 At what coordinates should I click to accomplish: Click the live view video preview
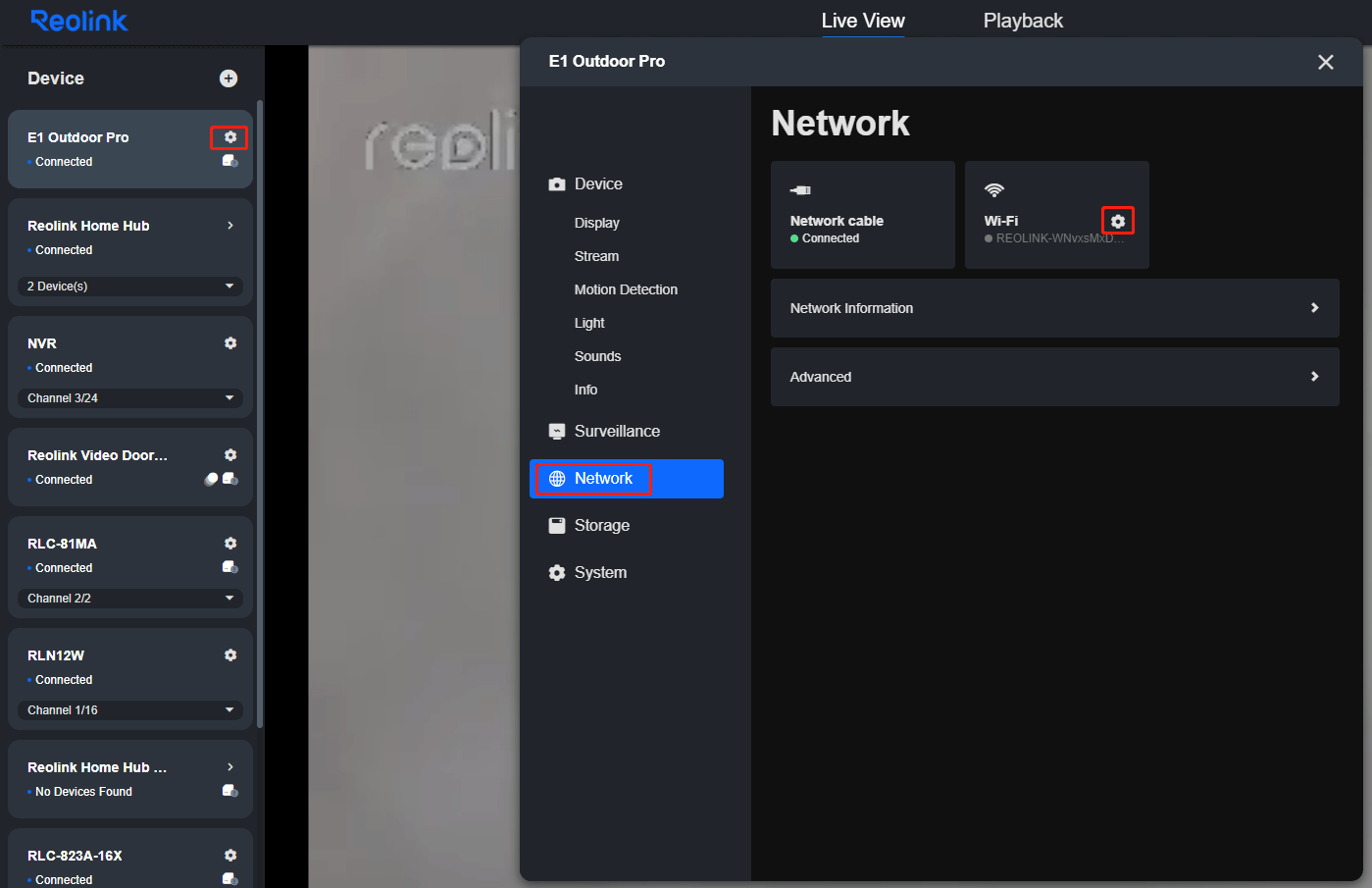[414, 466]
